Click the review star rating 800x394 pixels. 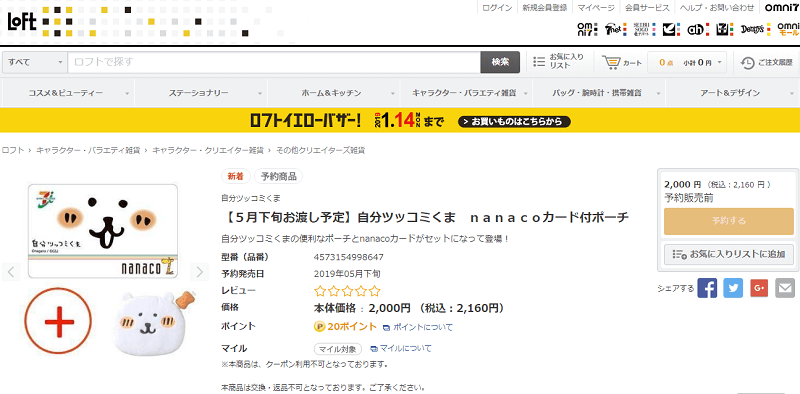coord(347,291)
